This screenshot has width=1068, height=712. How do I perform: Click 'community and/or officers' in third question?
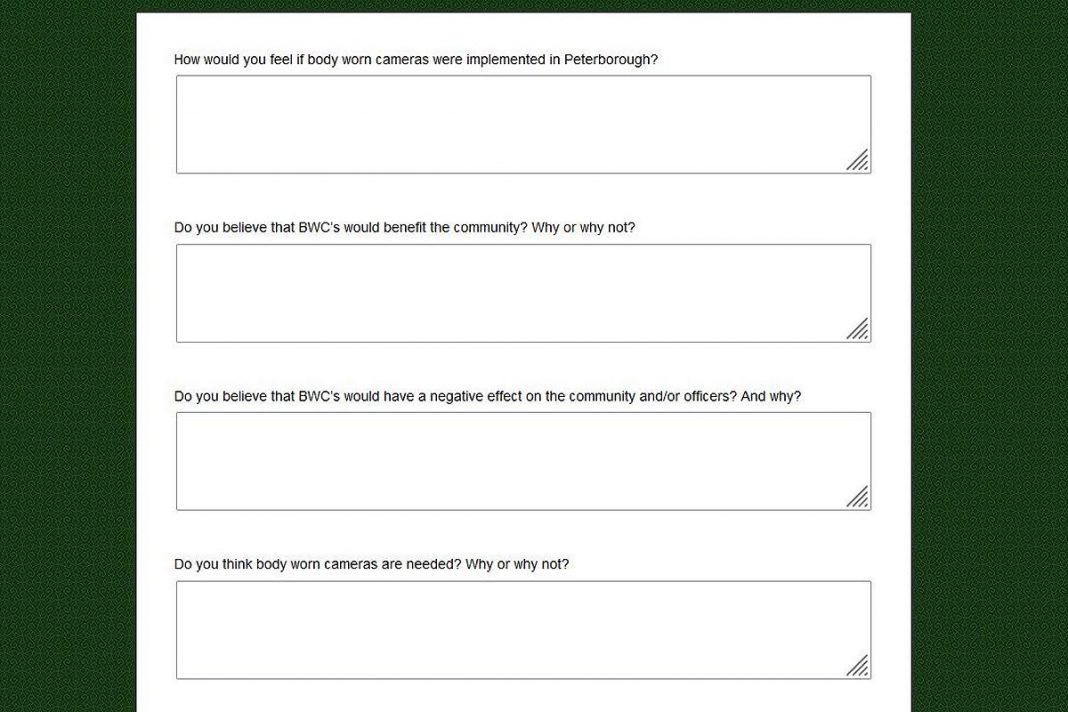point(652,396)
